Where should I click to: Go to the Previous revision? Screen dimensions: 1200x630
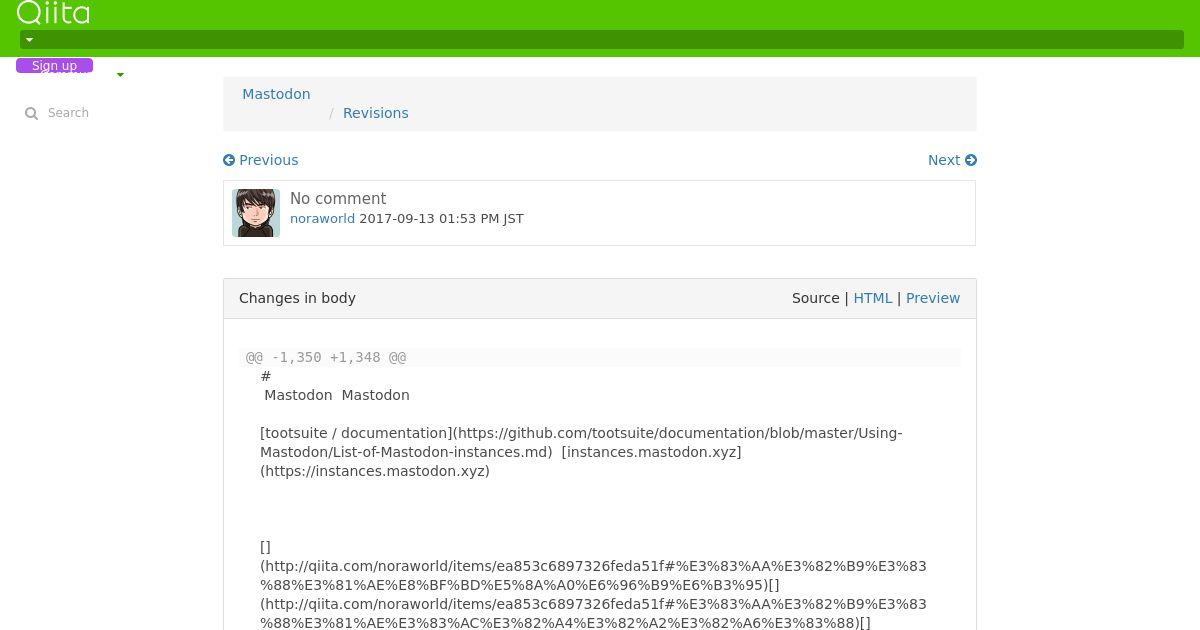(x=260, y=160)
